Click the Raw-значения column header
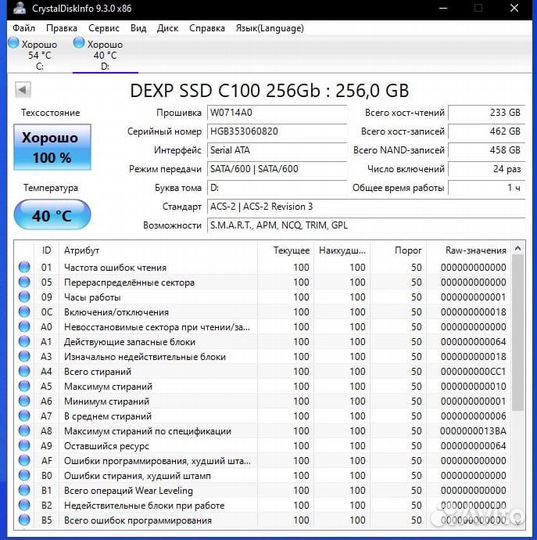Screen dimensions: 537x540 [469, 250]
